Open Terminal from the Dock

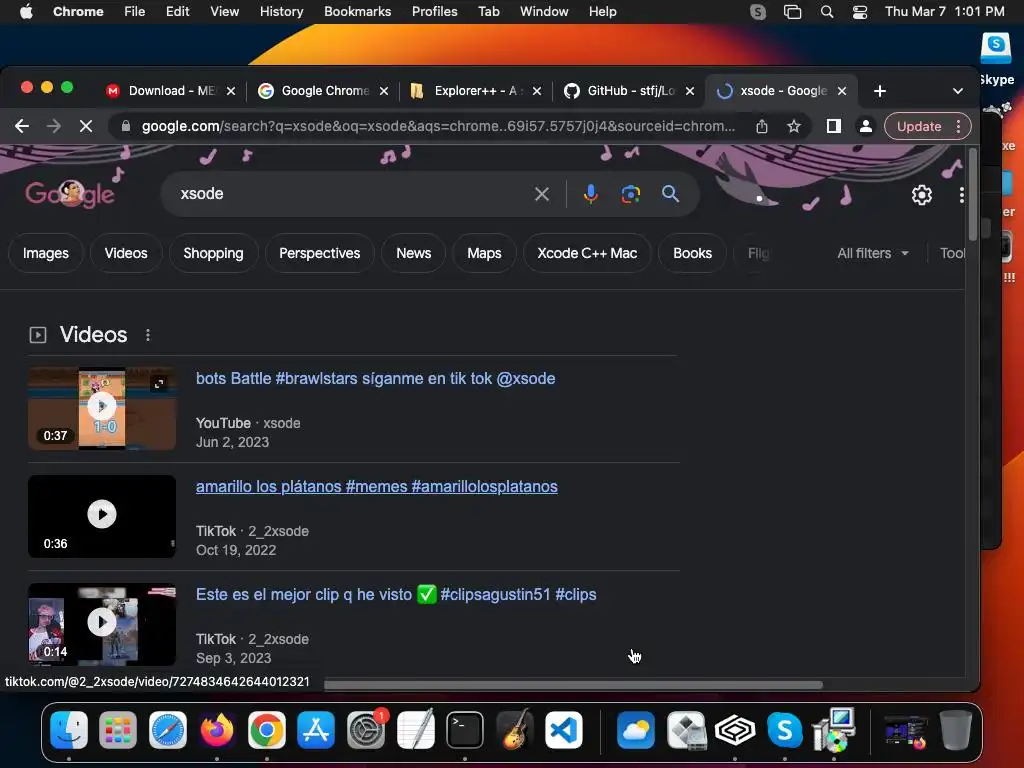point(464,729)
